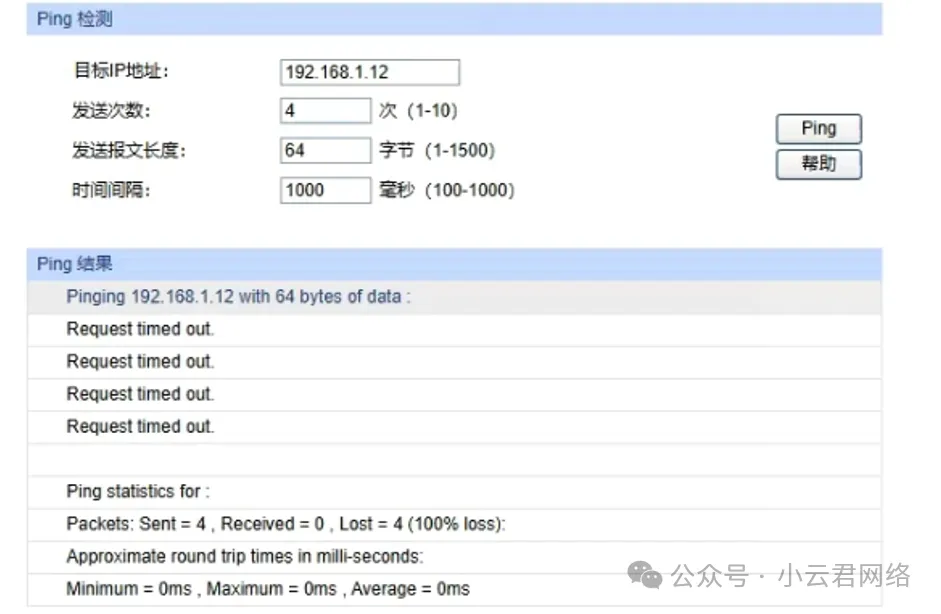The height and width of the screenshot is (614, 941).
Task: Open help with the 帮助 button
Action: pyautogui.click(x=818, y=164)
